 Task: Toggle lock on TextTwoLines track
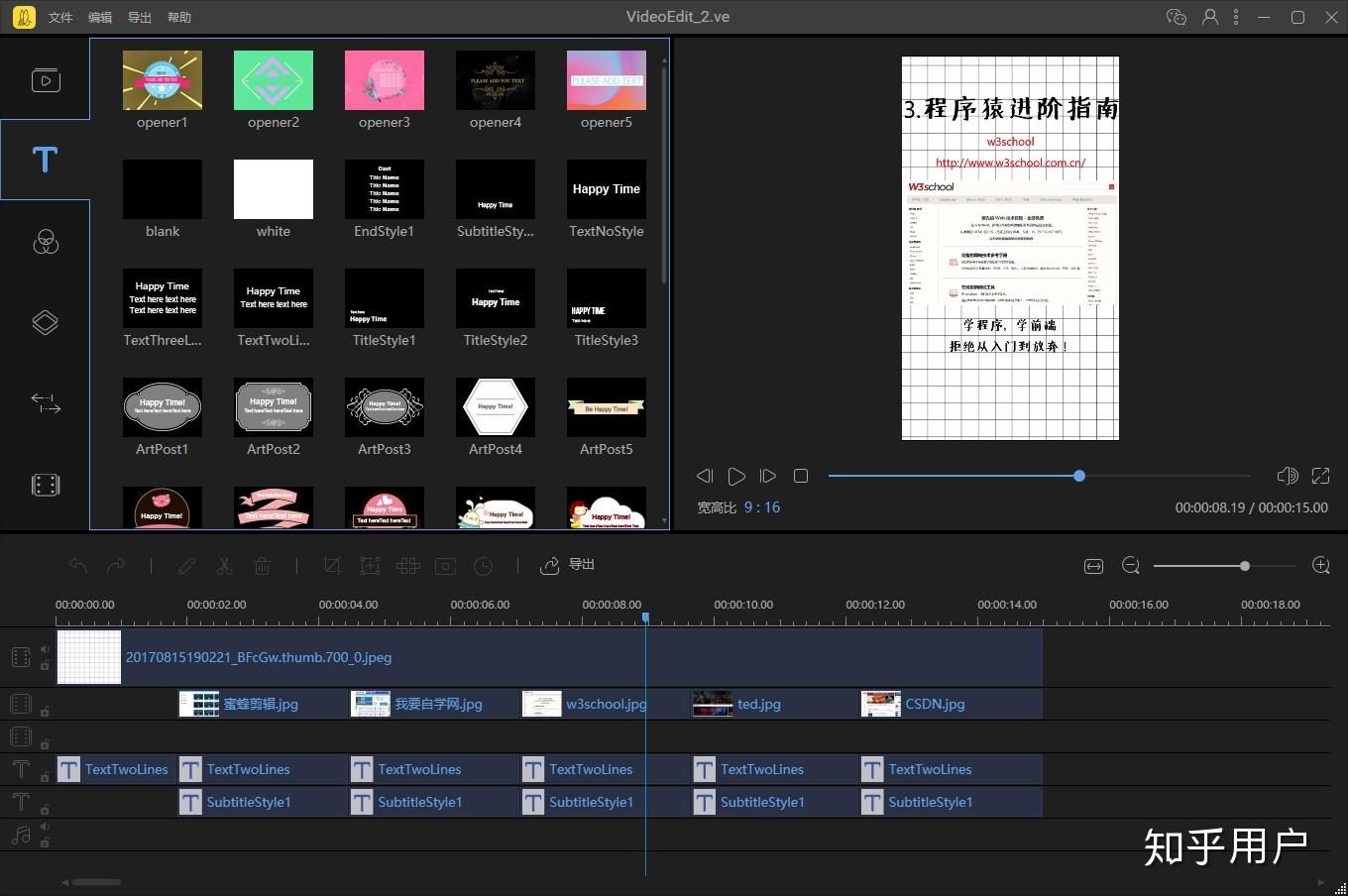(x=45, y=776)
